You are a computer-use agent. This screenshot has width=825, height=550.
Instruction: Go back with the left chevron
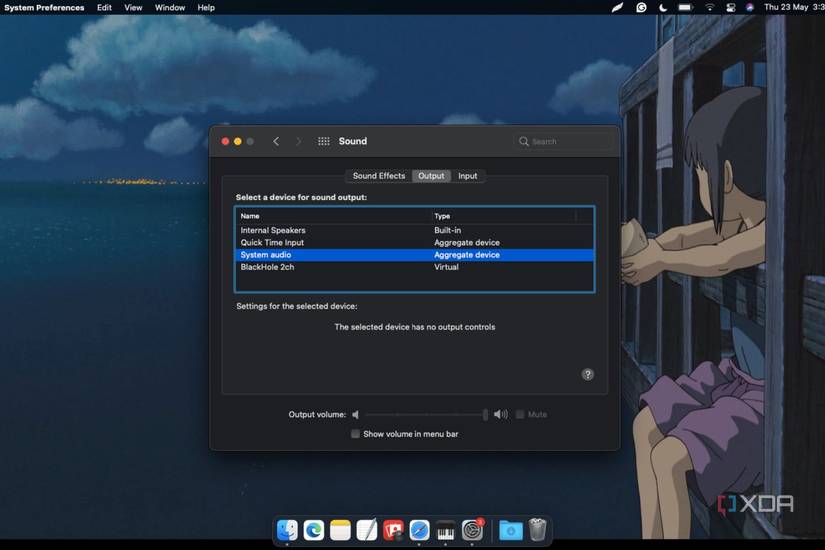pyautogui.click(x=276, y=142)
